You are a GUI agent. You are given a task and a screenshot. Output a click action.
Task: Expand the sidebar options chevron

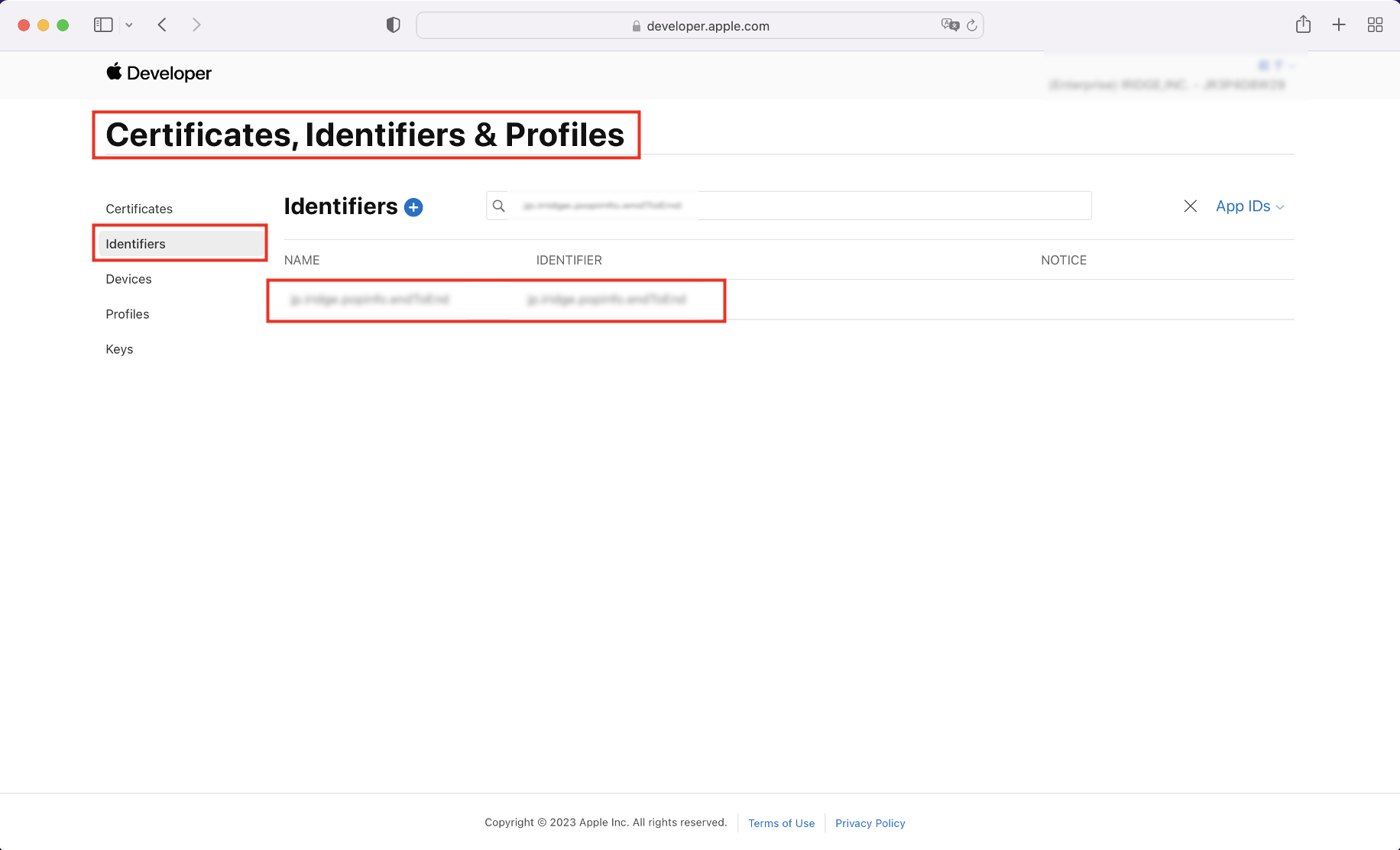point(129,25)
